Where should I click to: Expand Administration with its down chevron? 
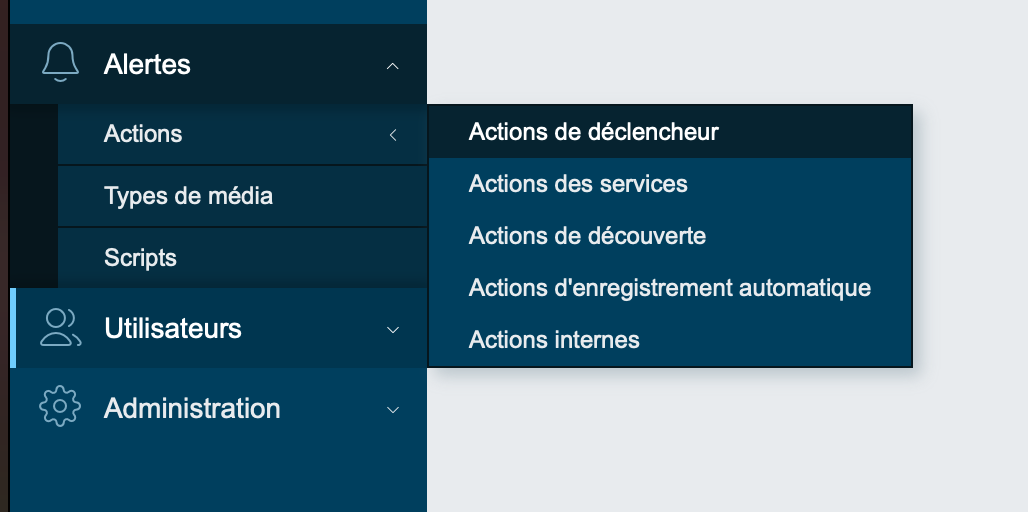[393, 409]
